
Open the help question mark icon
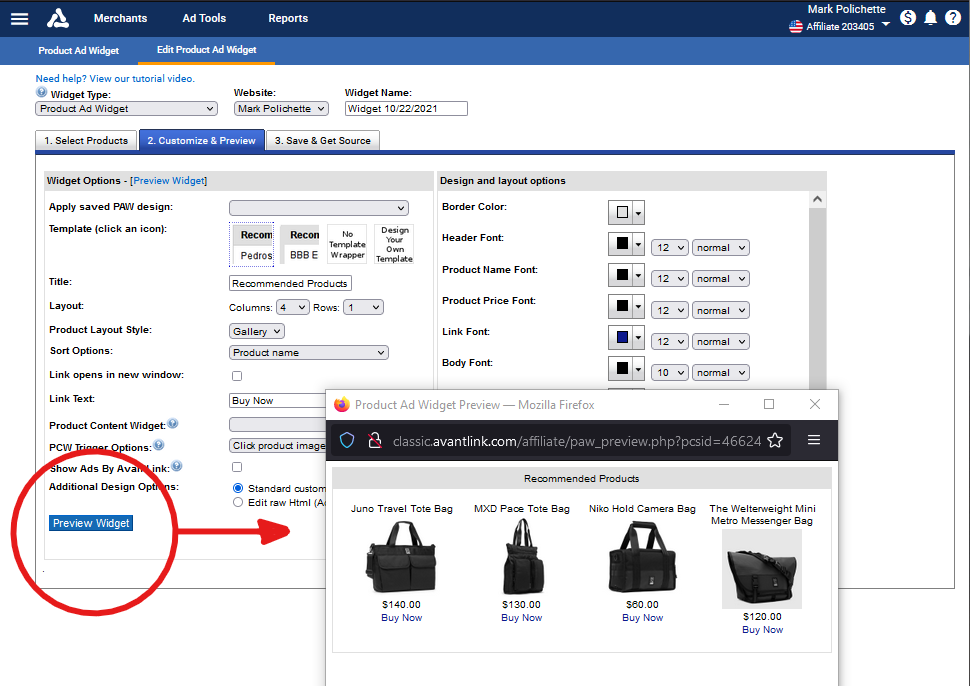pos(953,18)
